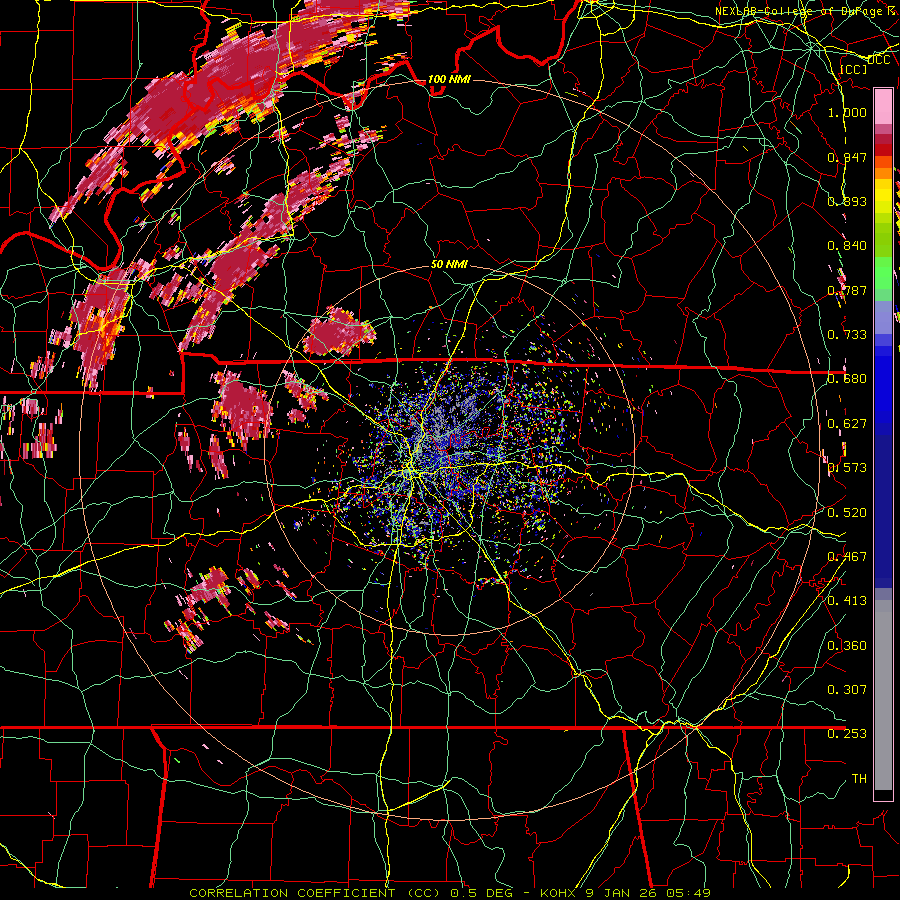The width and height of the screenshot is (900, 900).
Task: Click the 0.307 scale value
Action: pos(847,689)
